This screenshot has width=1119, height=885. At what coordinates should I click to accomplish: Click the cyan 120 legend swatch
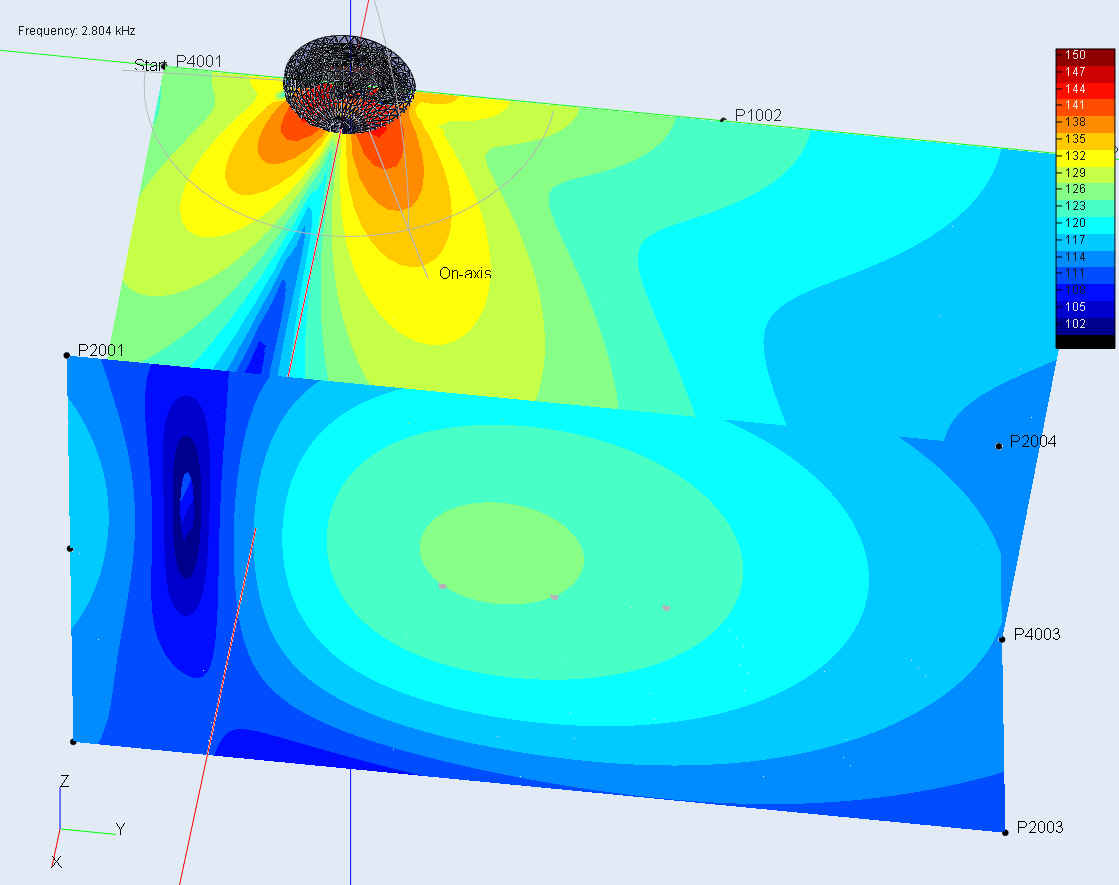tap(1084, 223)
